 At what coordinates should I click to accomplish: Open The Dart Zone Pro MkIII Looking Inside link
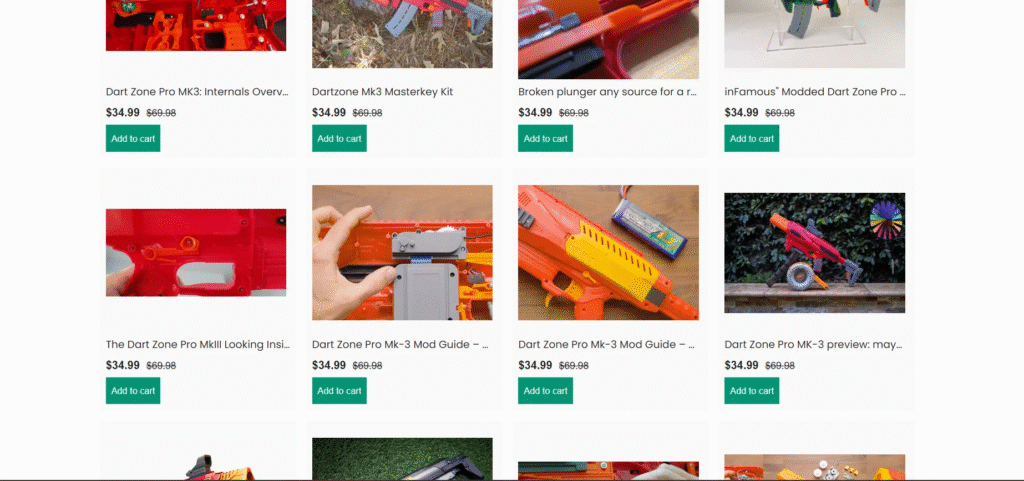pos(198,345)
